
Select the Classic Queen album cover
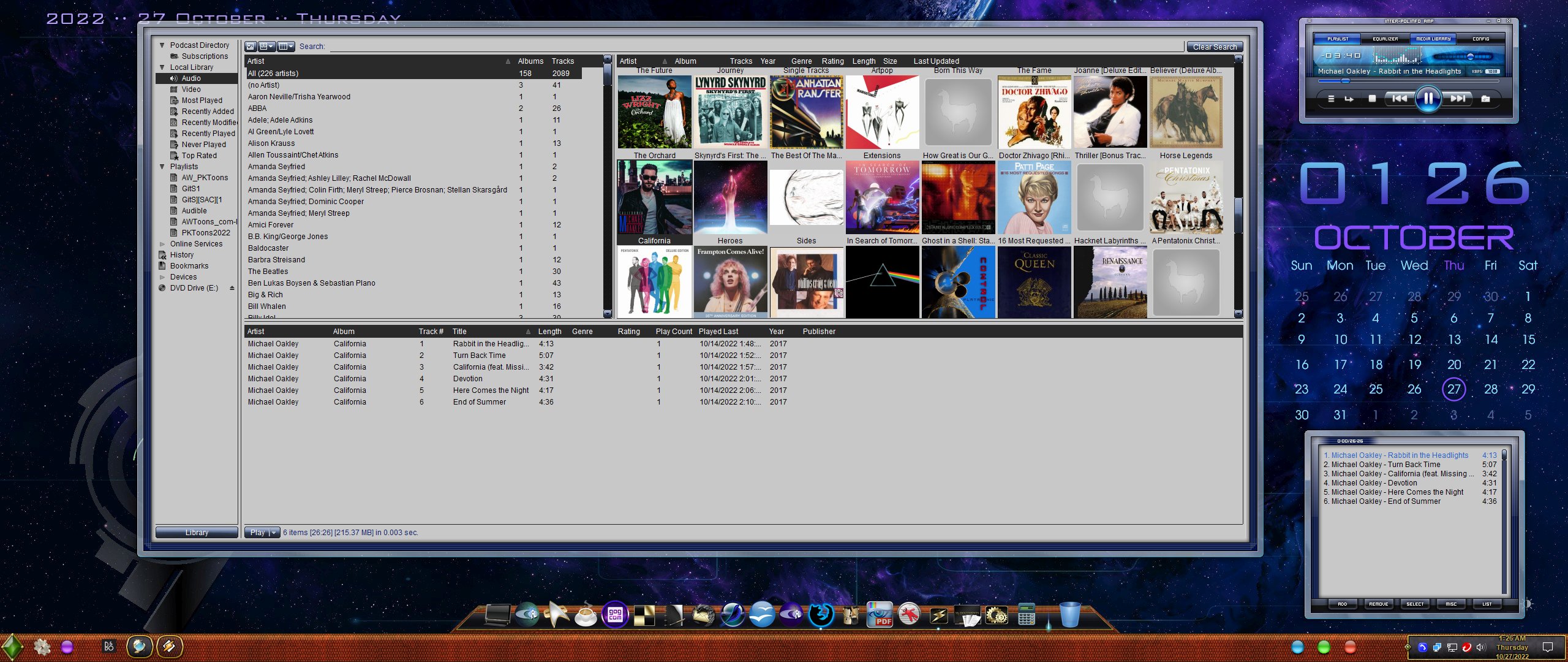1035,282
